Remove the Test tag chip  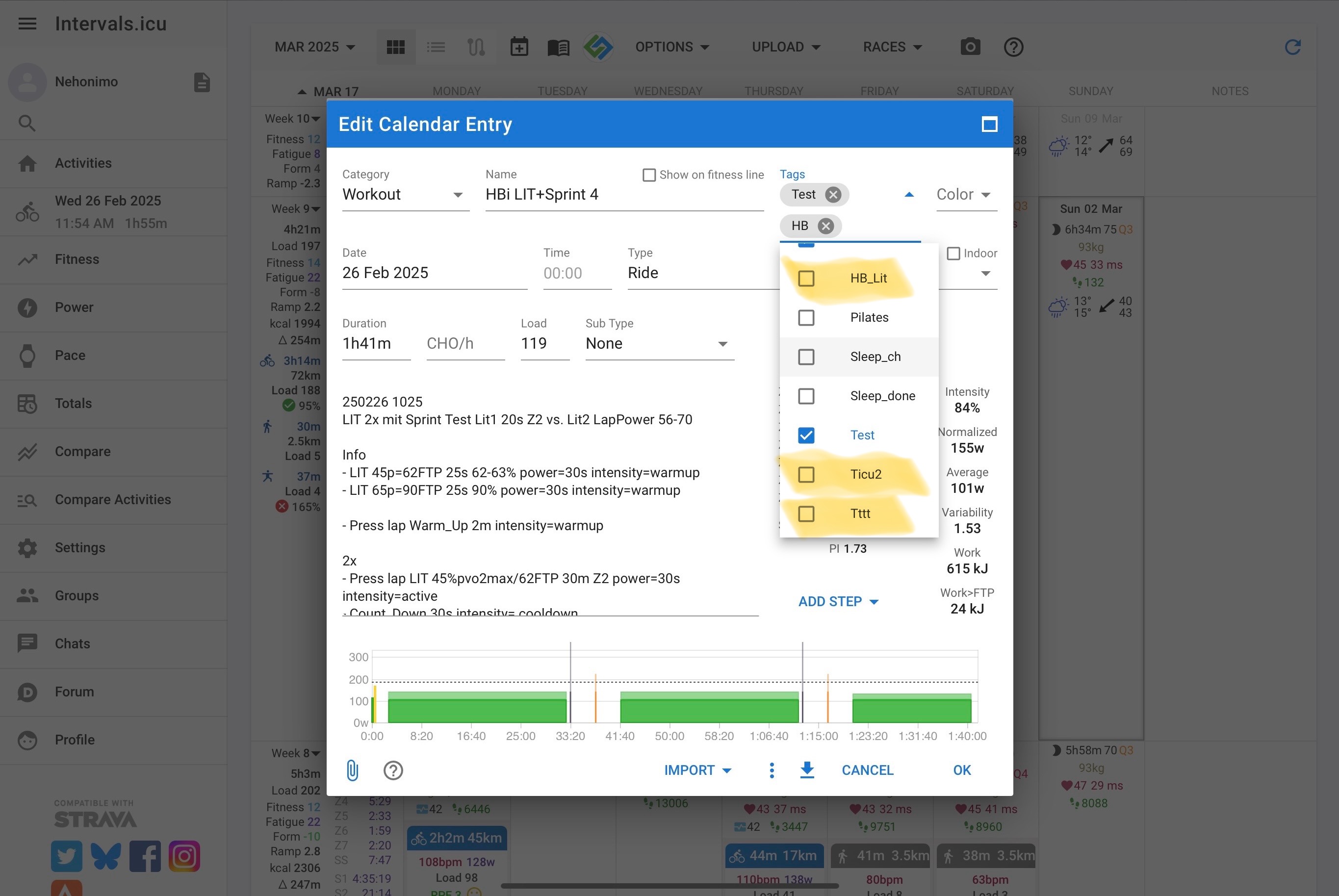click(x=833, y=194)
